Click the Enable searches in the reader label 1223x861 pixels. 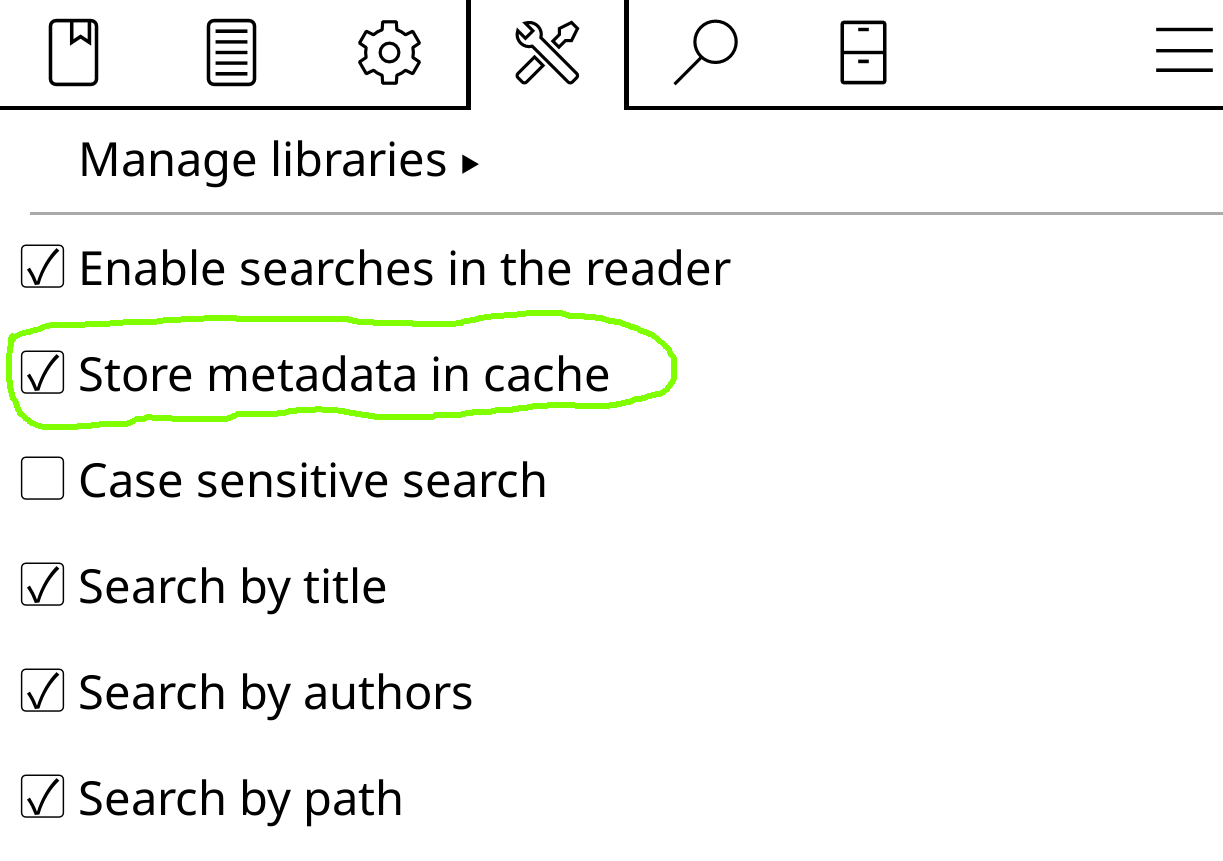coord(405,269)
